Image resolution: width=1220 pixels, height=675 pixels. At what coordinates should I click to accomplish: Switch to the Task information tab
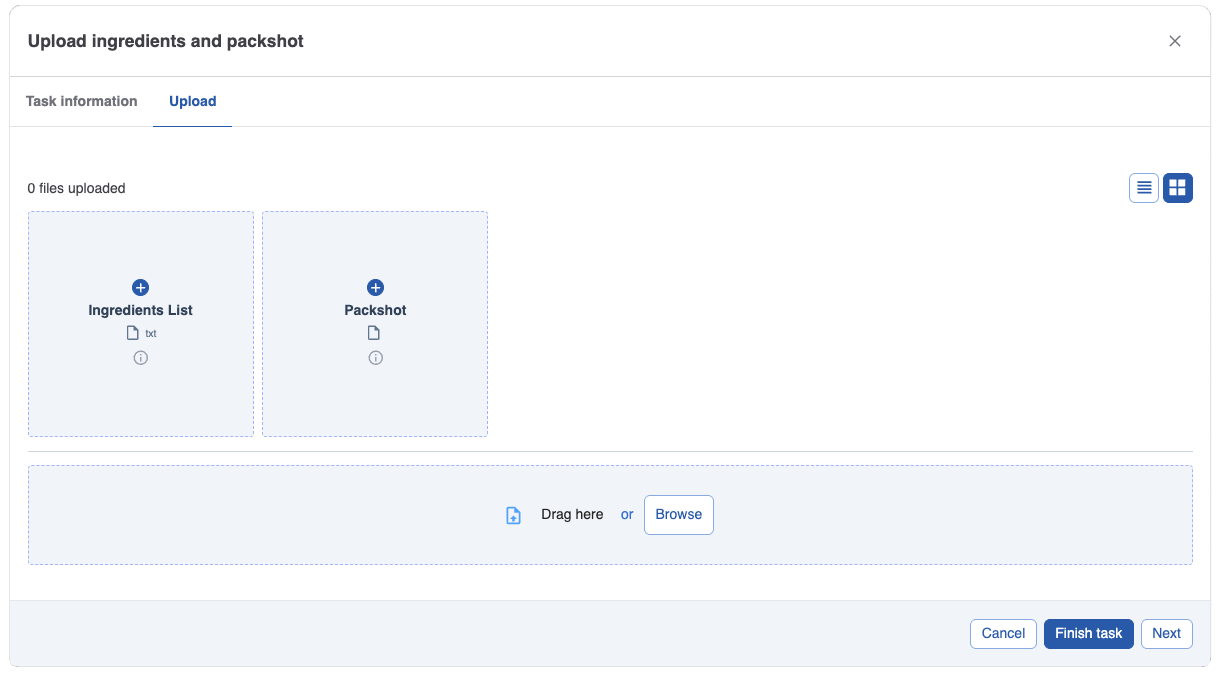point(81,101)
